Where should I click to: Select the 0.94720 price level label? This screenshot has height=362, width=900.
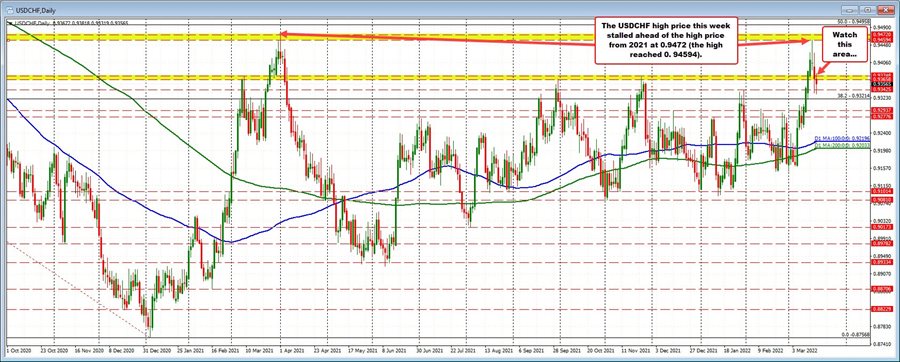point(881,35)
